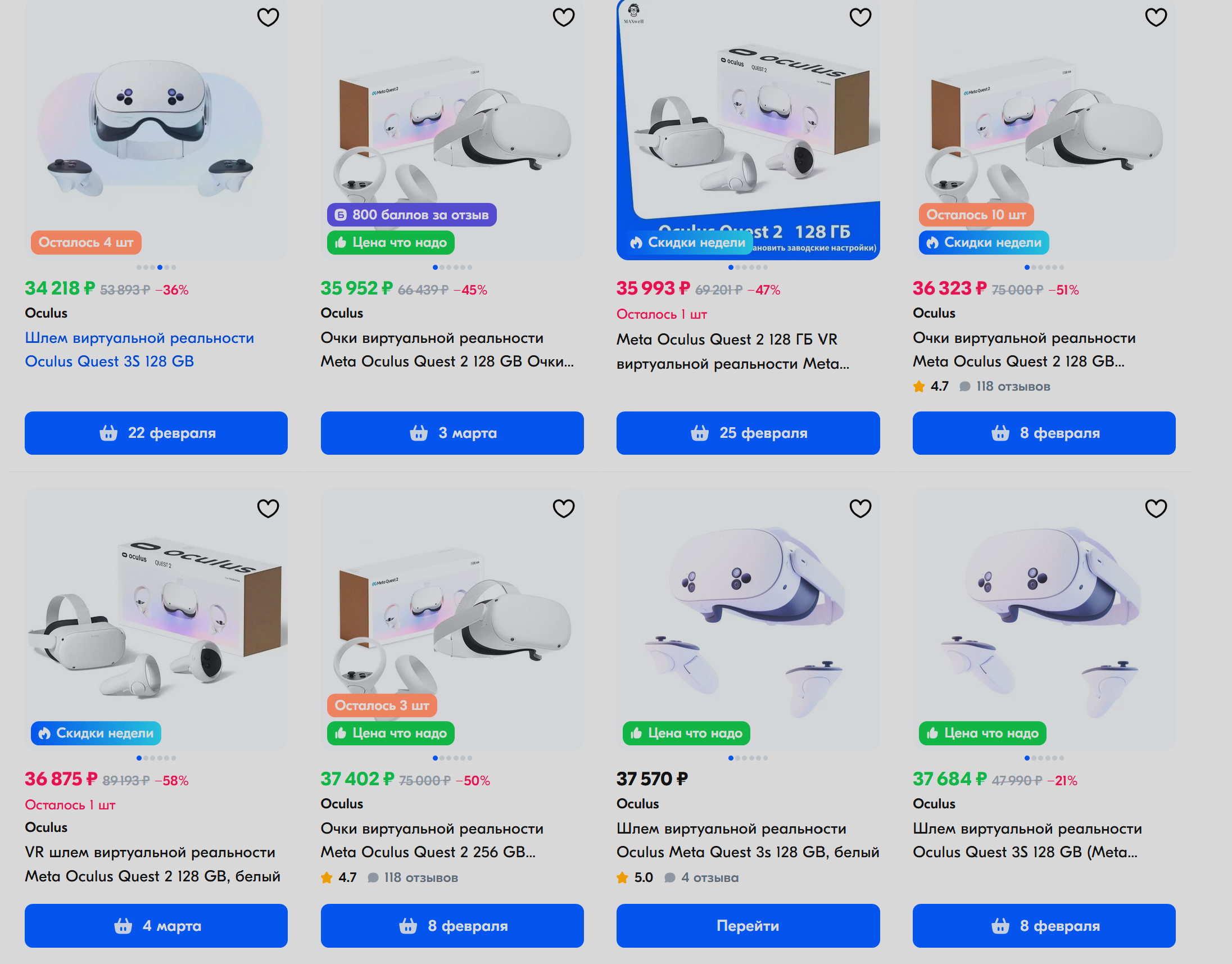1232x964 pixels.
Task: Open 4 отзыва reviews link
Action: pos(709,877)
